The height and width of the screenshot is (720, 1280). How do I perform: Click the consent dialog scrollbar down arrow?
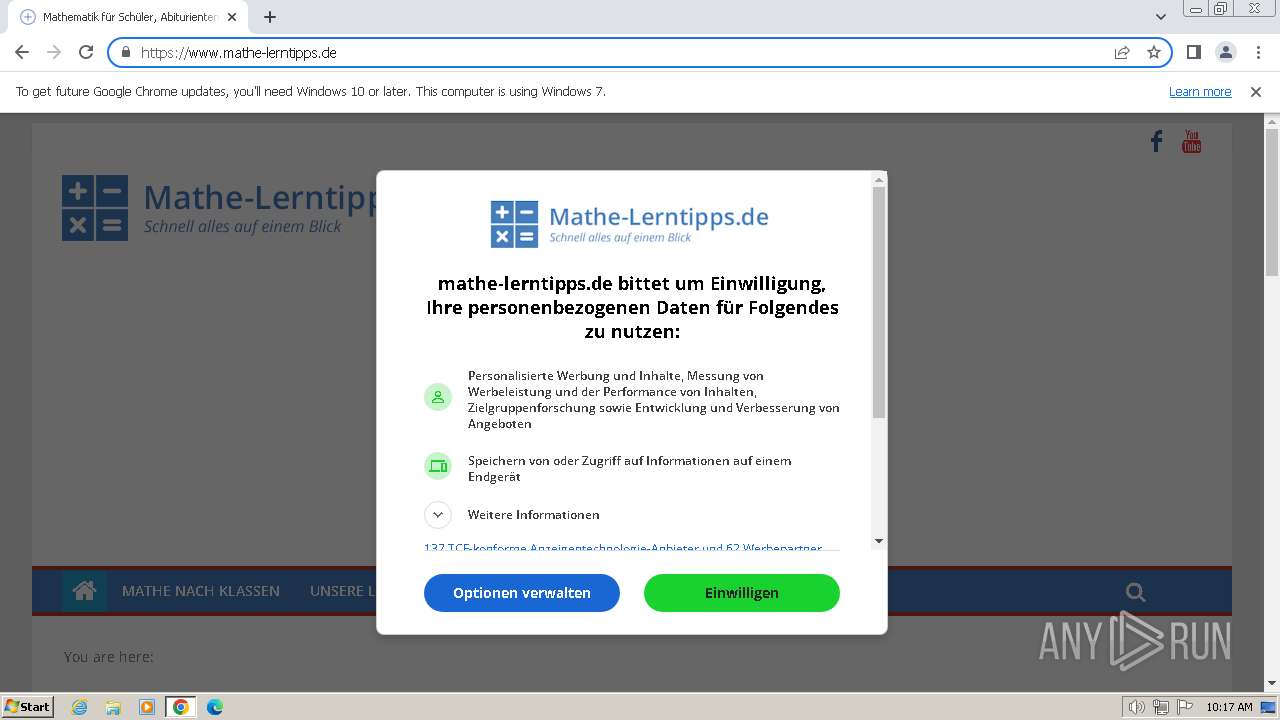[879, 541]
